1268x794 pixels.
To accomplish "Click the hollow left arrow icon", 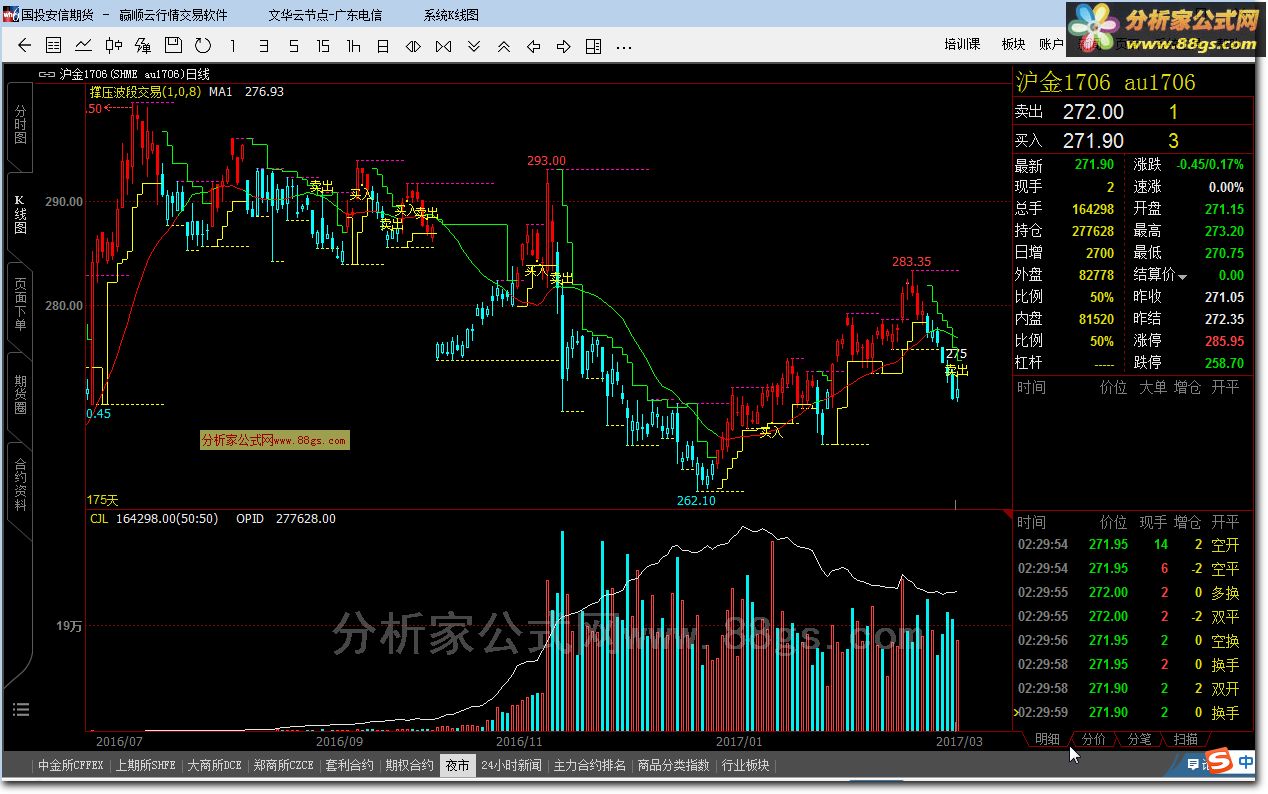I will 534,46.
